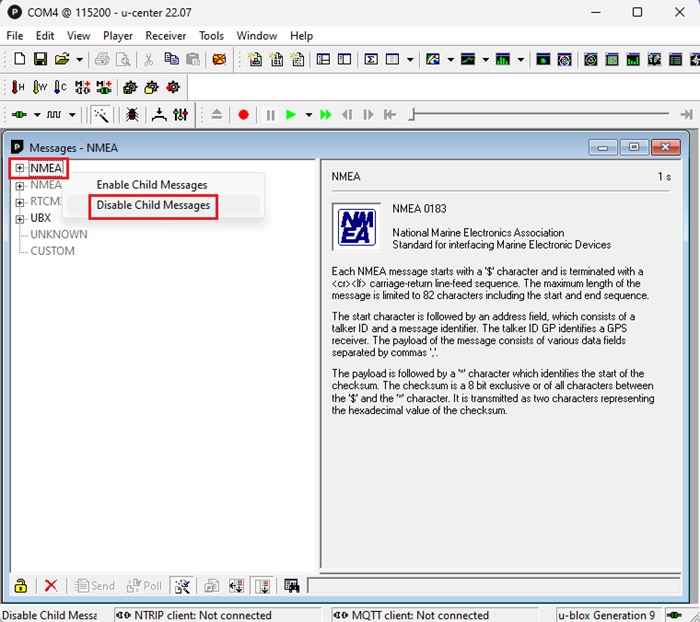Click the hot start 'H' icon
Viewport: 700px width, 622px height.
[x=18, y=88]
